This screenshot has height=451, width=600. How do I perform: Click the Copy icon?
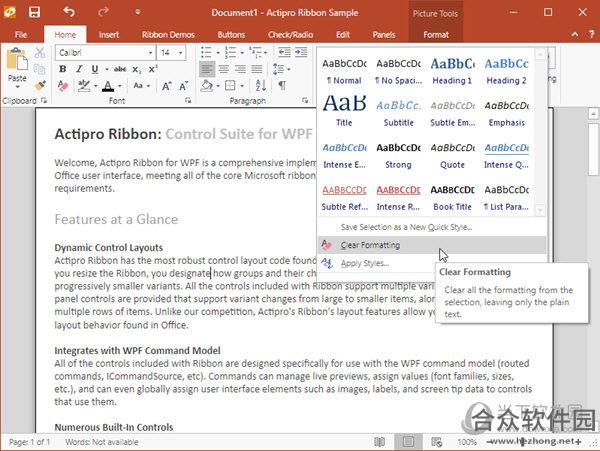[x=39, y=69]
